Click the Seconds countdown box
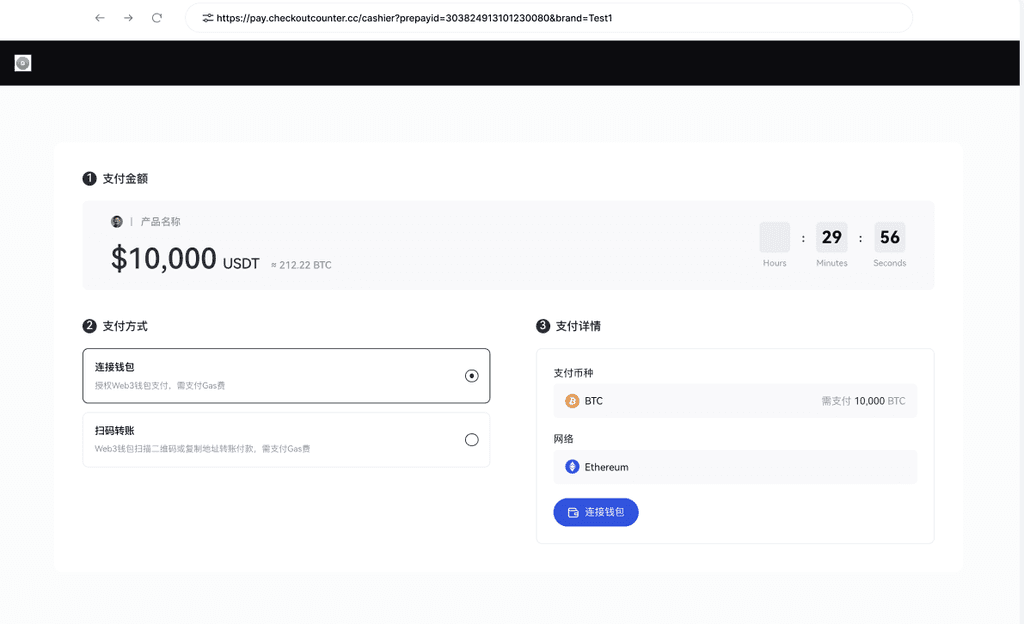1024x624 pixels. (x=889, y=238)
